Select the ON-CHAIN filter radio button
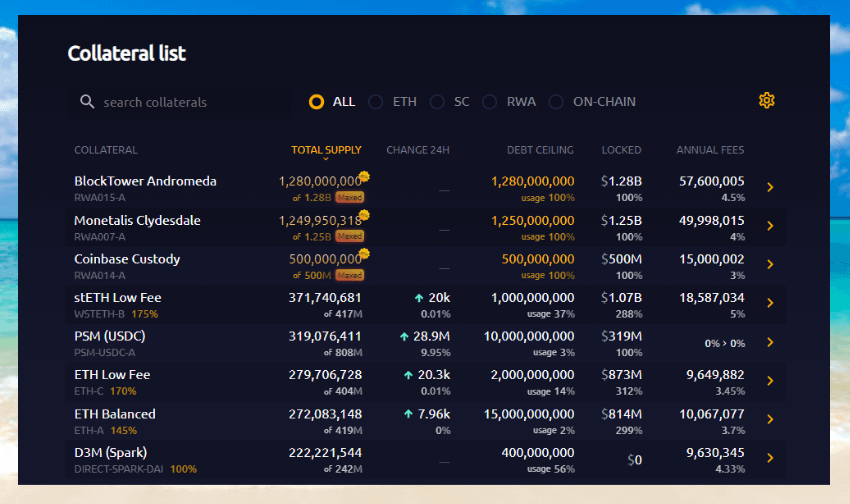Image resolution: width=850 pixels, height=504 pixels. point(556,102)
